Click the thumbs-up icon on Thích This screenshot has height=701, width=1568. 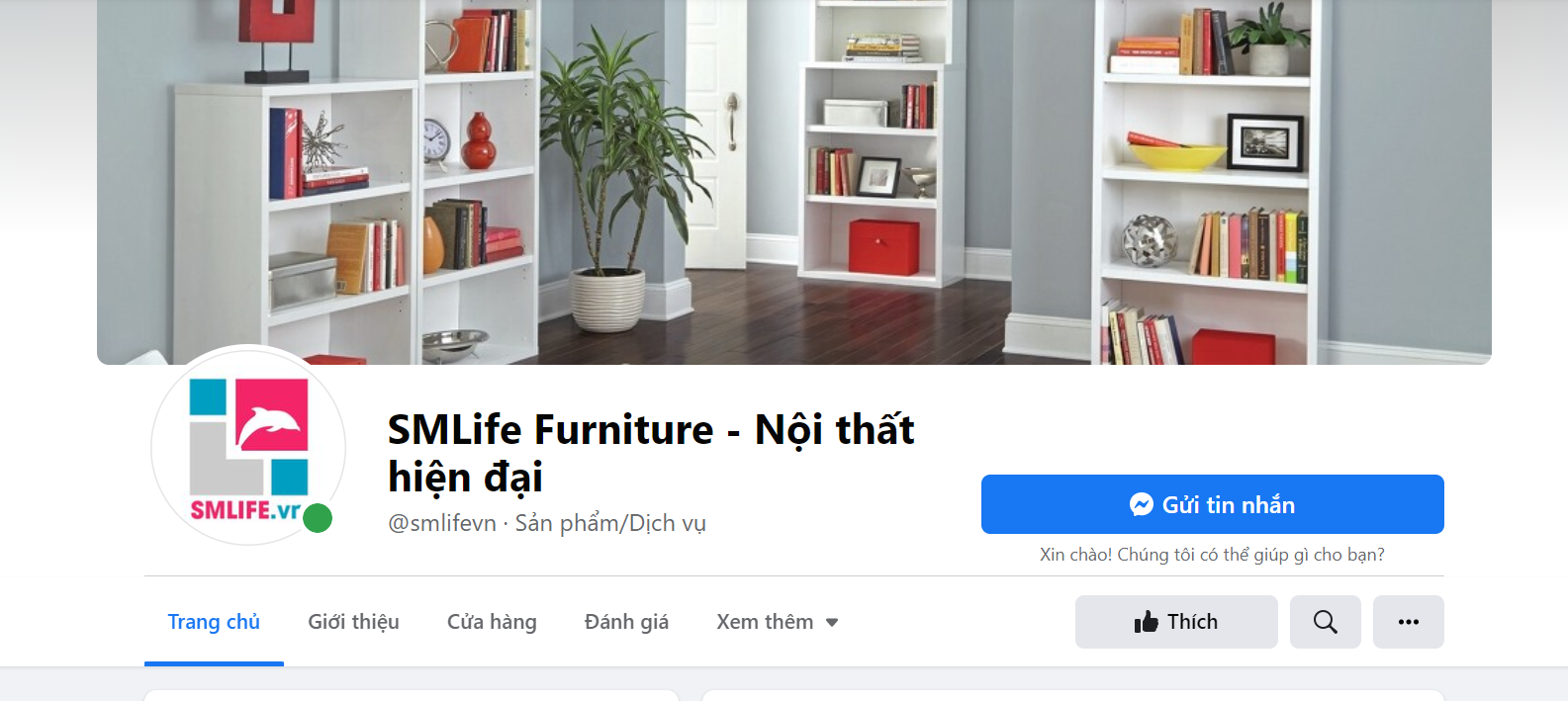[x=1147, y=622]
